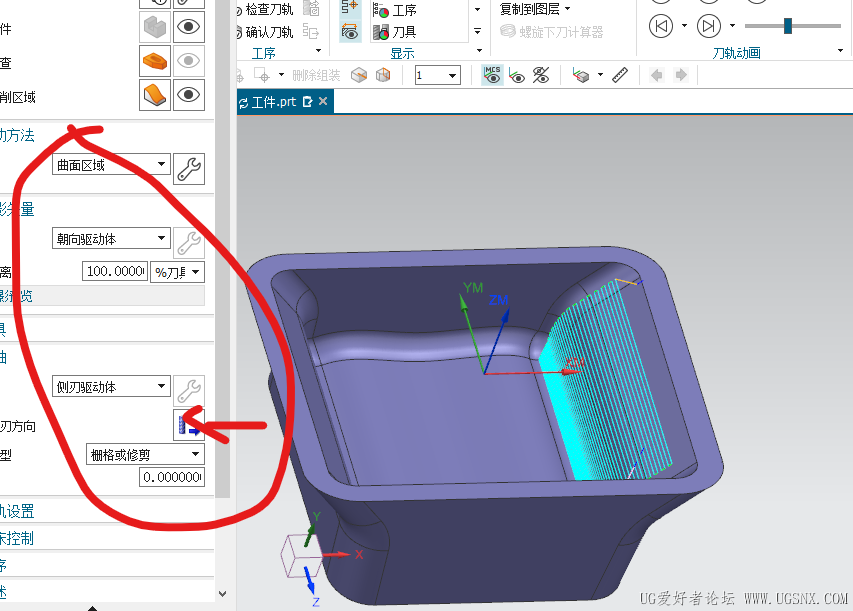Click 确认刀轨 verify tool path button
This screenshot has height=611, width=853.
click(267, 32)
